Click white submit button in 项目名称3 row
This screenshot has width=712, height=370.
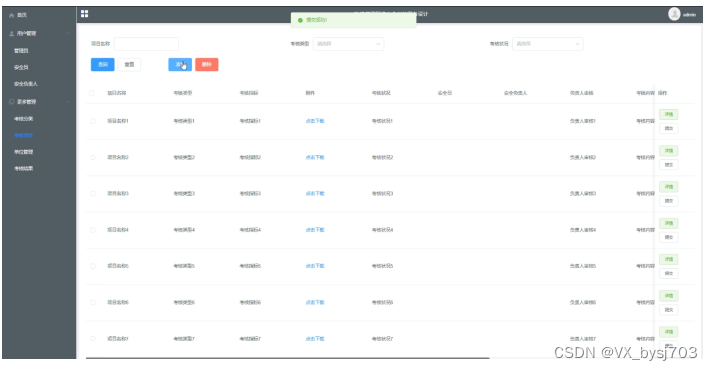point(669,201)
